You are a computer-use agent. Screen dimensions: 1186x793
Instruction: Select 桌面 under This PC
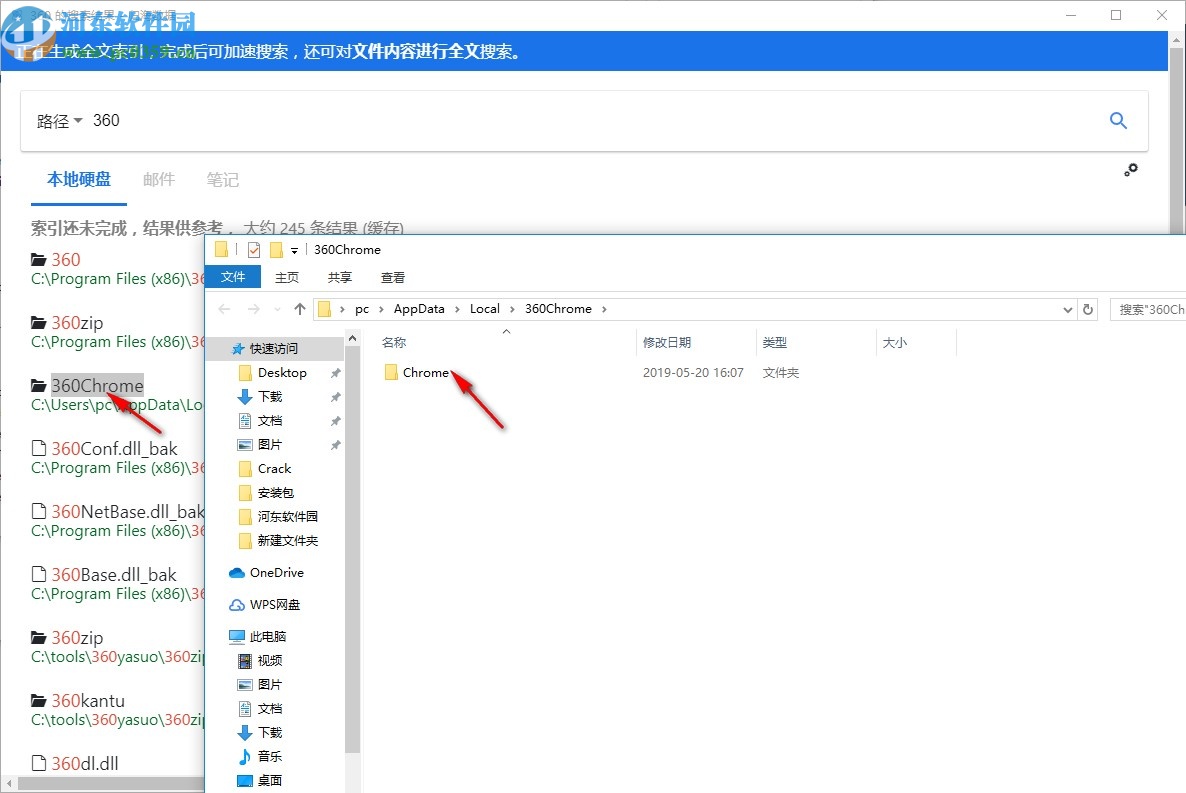click(269, 780)
